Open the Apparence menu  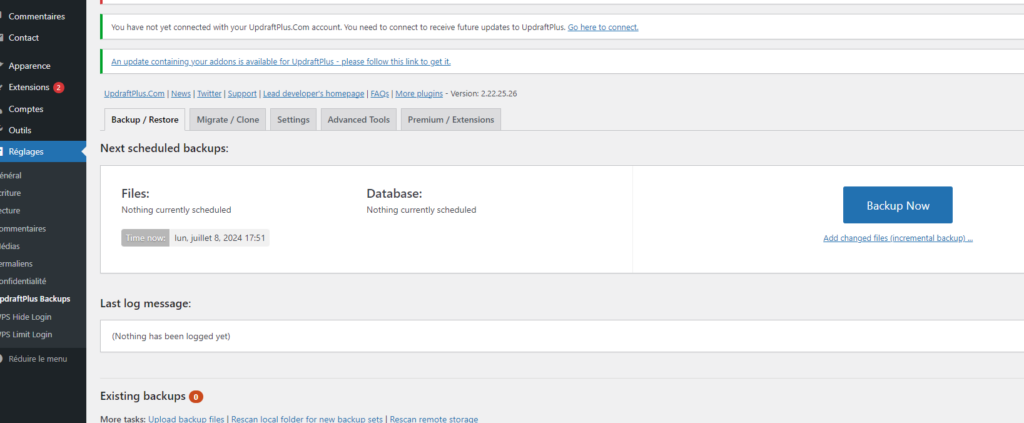[29, 66]
